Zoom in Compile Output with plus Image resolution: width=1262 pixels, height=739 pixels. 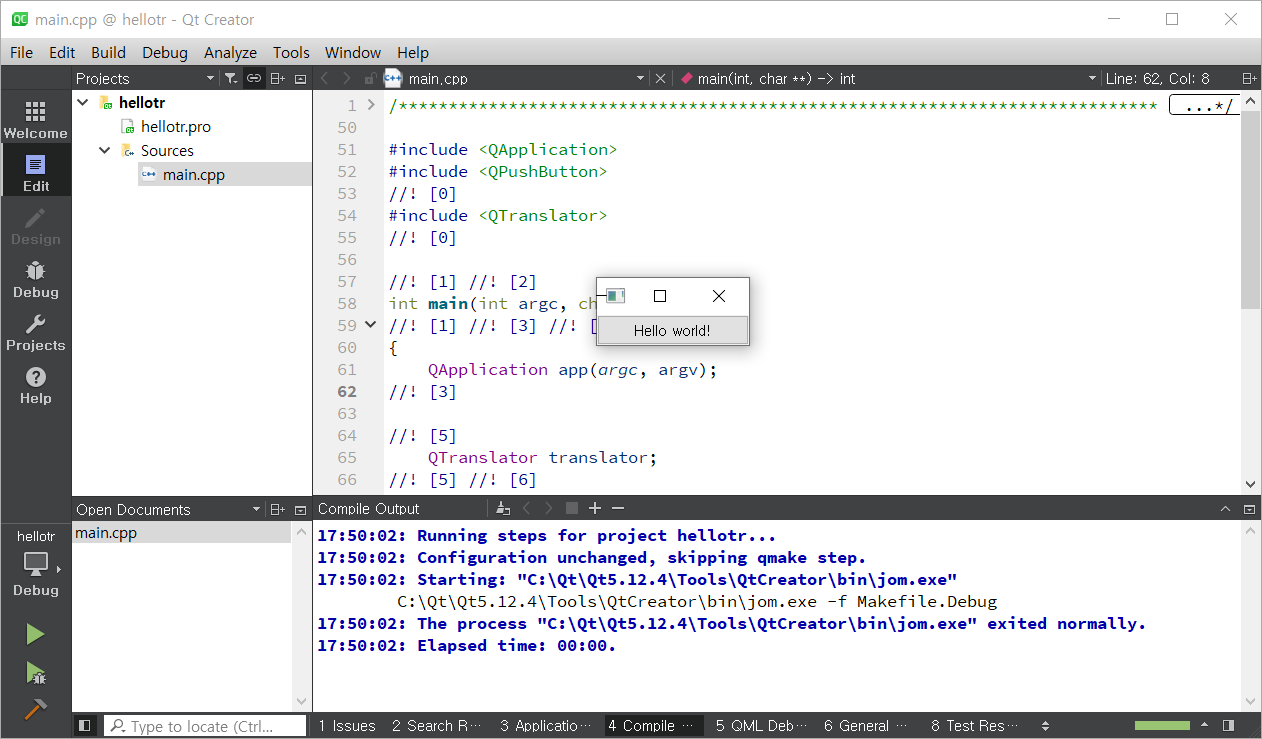[x=595, y=508]
